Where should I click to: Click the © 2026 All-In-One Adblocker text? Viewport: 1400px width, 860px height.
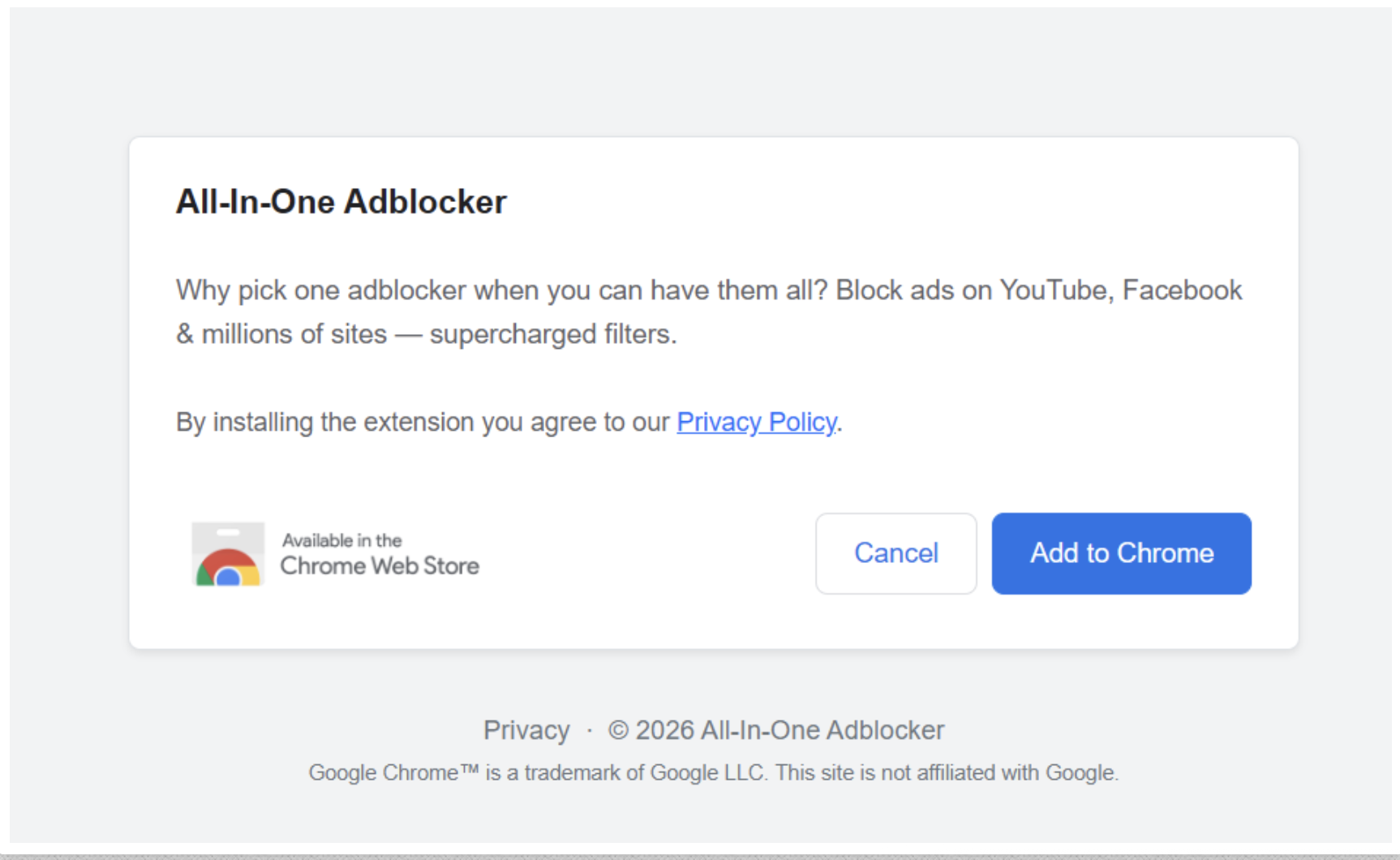click(776, 730)
